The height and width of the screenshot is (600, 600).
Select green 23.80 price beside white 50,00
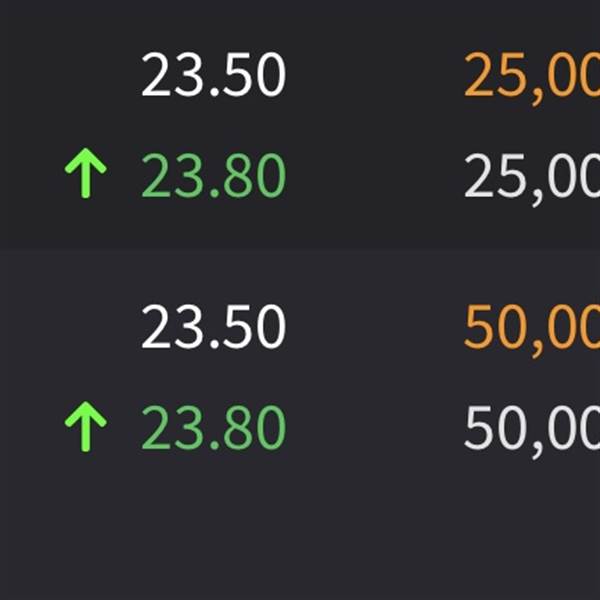click(x=214, y=427)
